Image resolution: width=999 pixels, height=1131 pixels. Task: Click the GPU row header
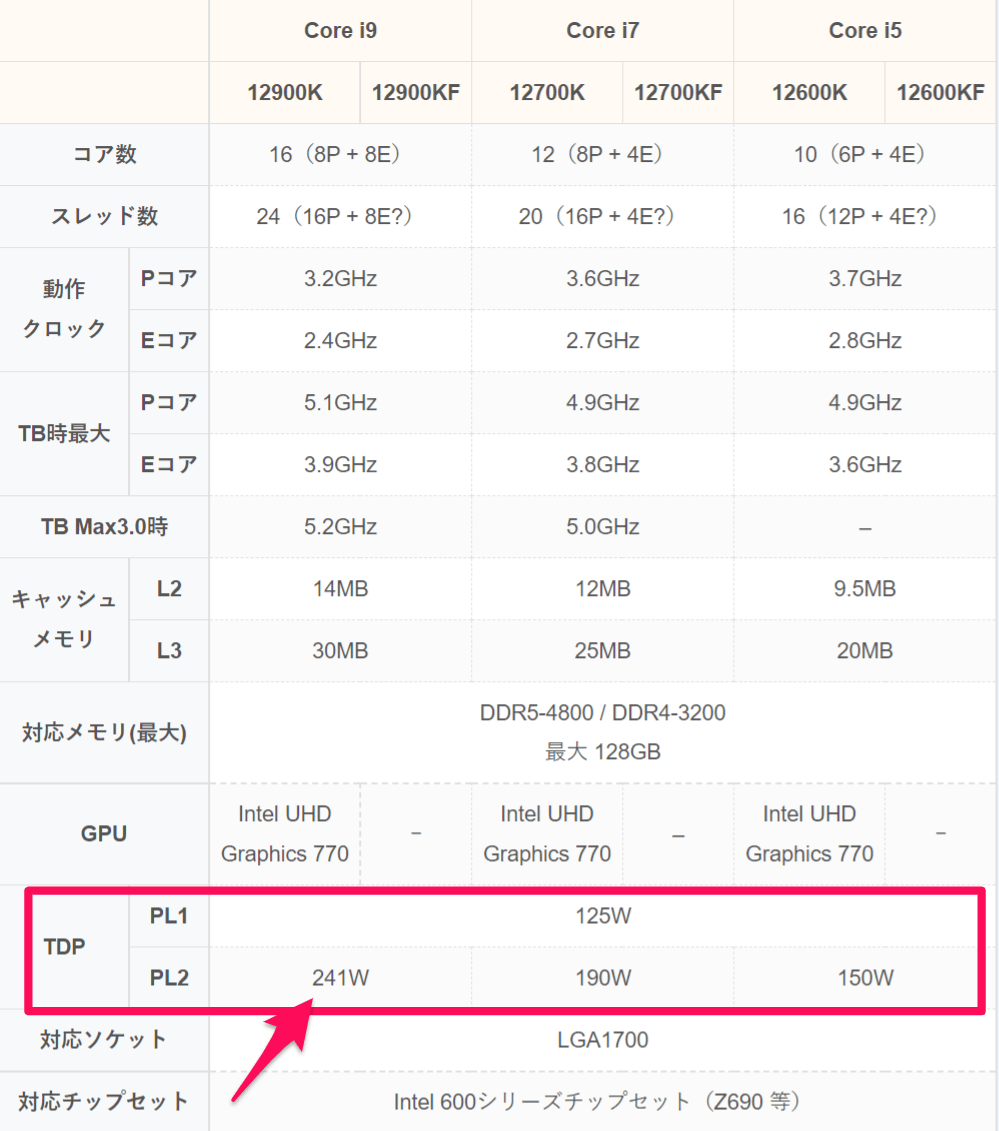click(105, 834)
